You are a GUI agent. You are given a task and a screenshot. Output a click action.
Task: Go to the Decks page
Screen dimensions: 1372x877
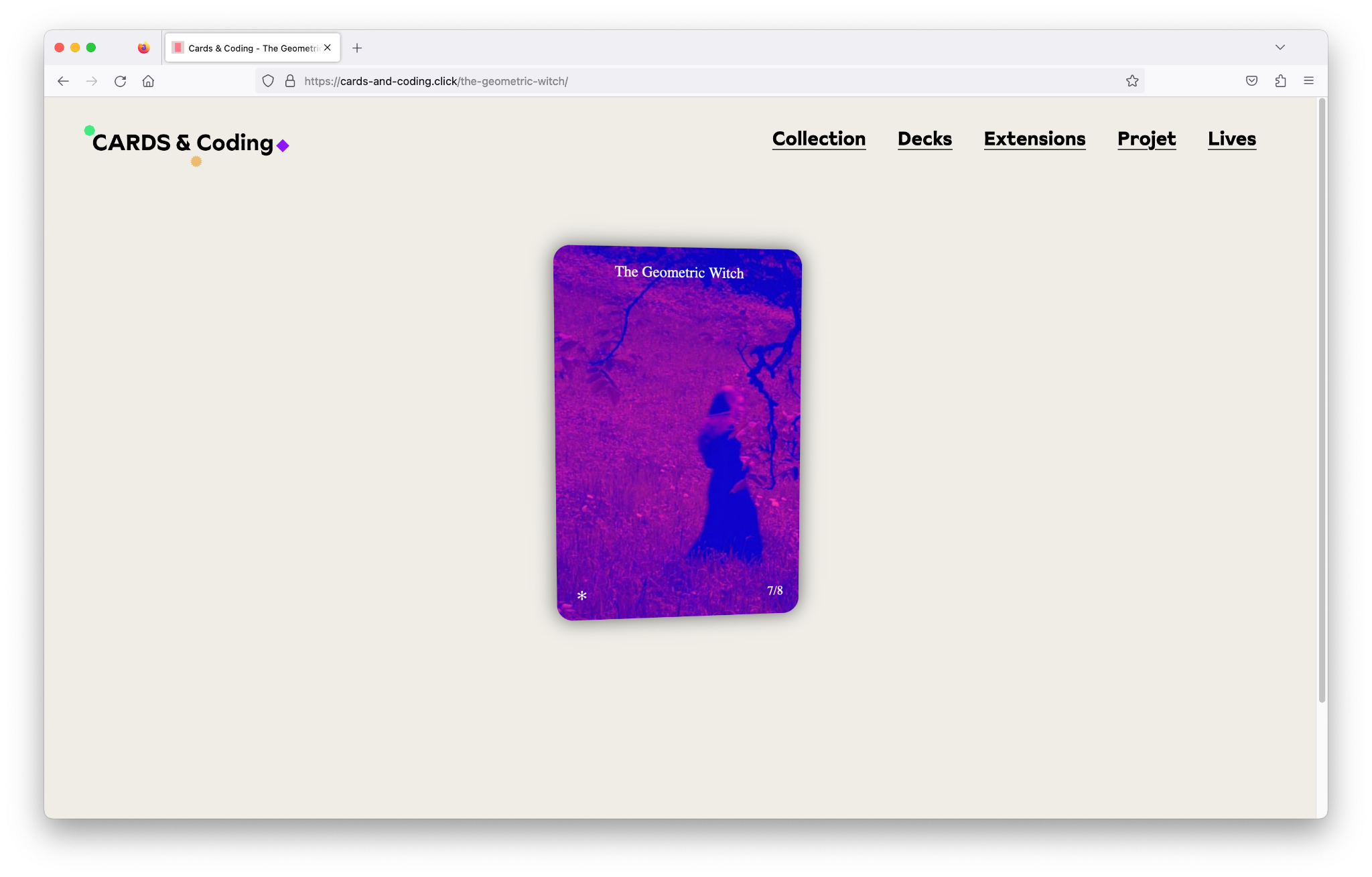924,139
